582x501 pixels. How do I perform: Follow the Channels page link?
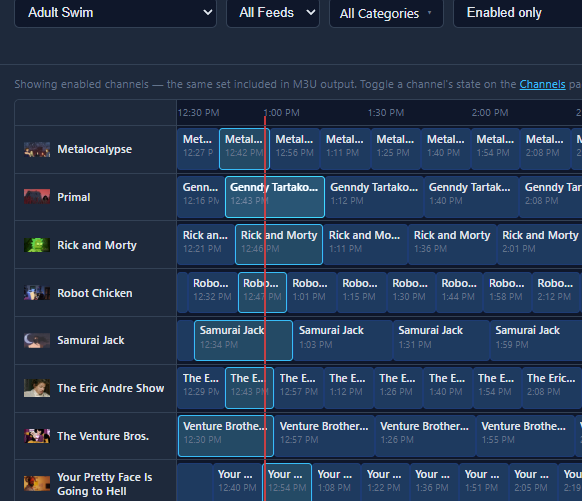tap(542, 84)
